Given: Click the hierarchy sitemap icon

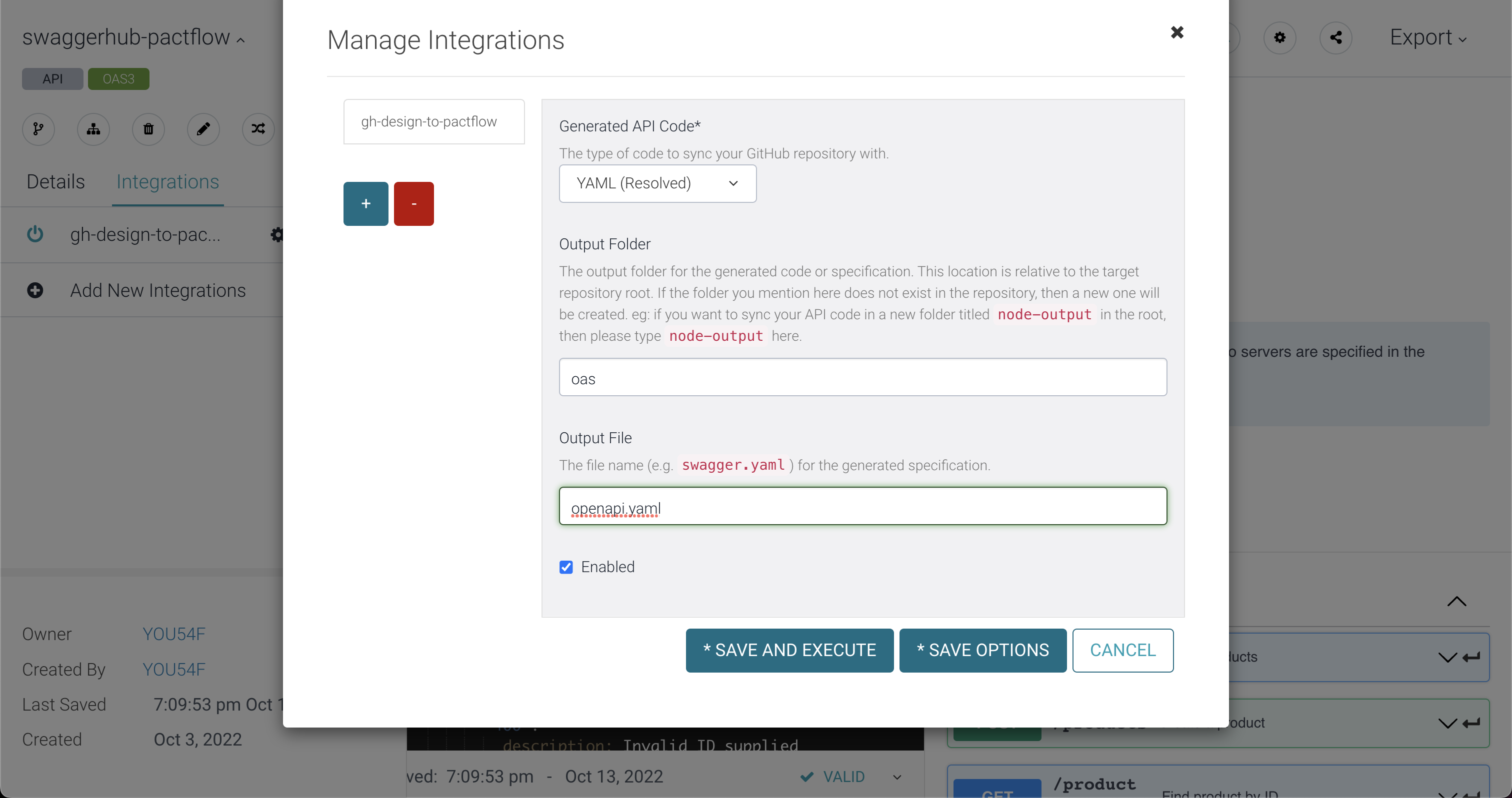Looking at the screenshot, I should coord(93,129).
